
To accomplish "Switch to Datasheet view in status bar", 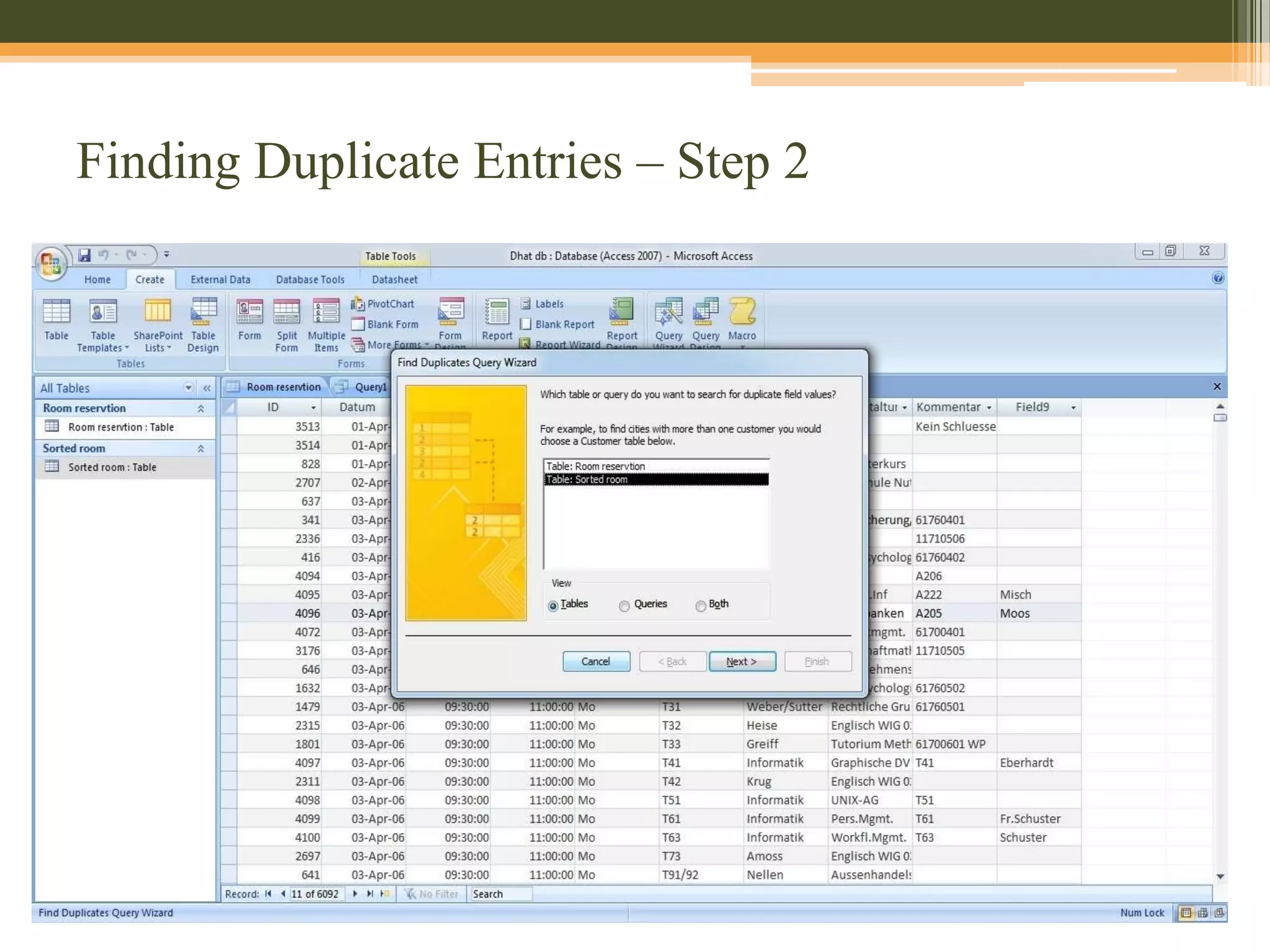I will 1186,912.
